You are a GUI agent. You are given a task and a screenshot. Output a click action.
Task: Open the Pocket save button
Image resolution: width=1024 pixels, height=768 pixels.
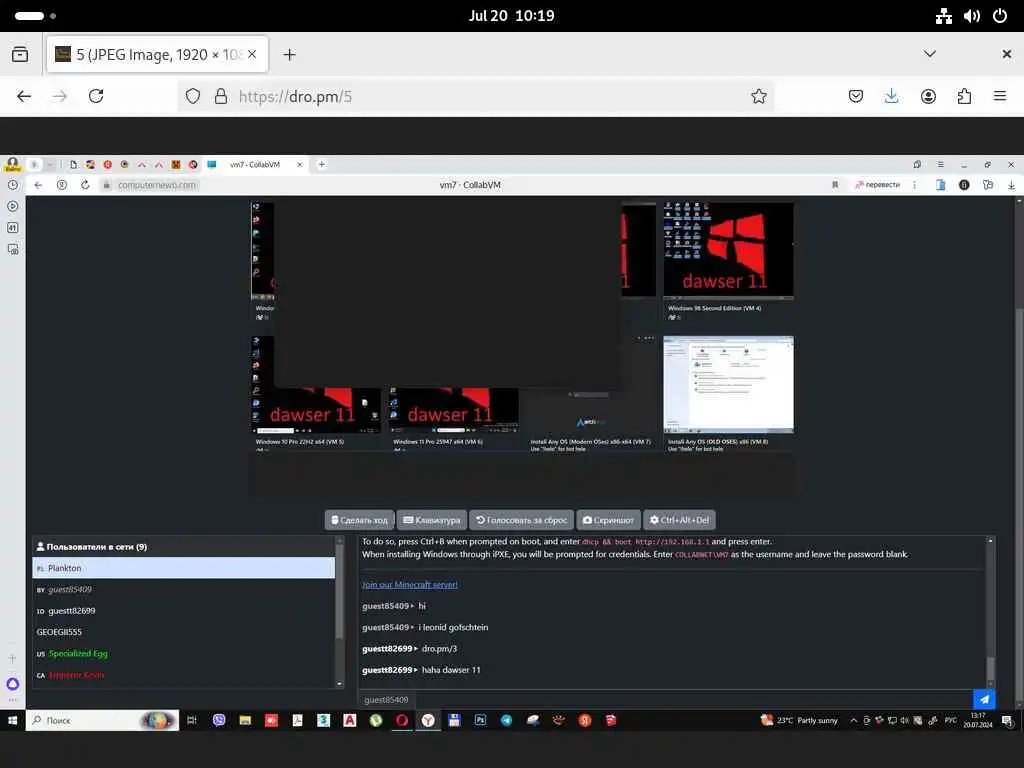[856, 97]
